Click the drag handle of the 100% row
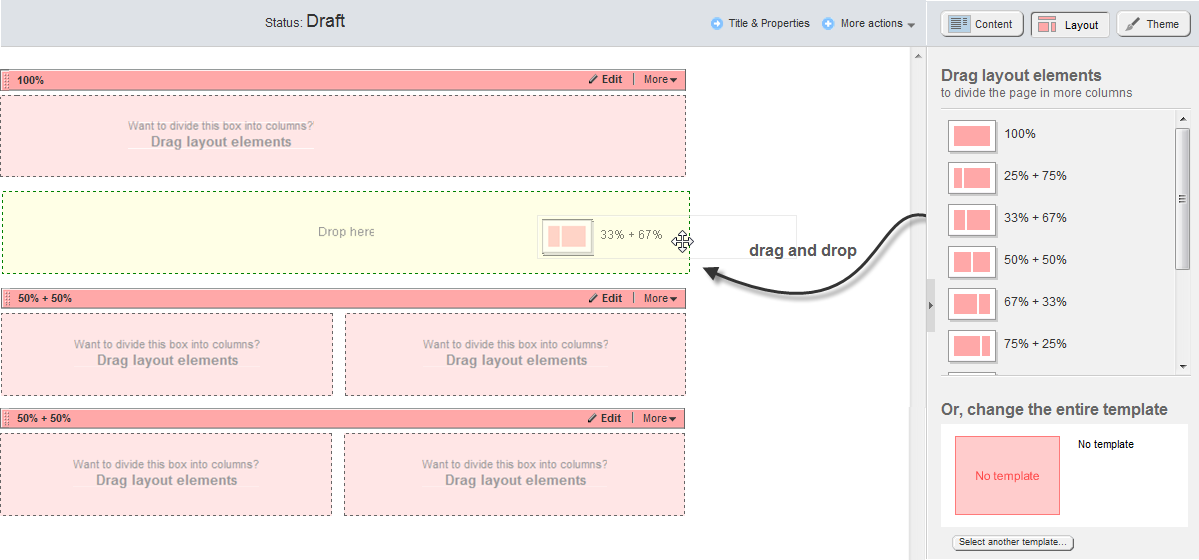Image resolution: width=1199 pixels, height=560 pixels. (7, 80)
